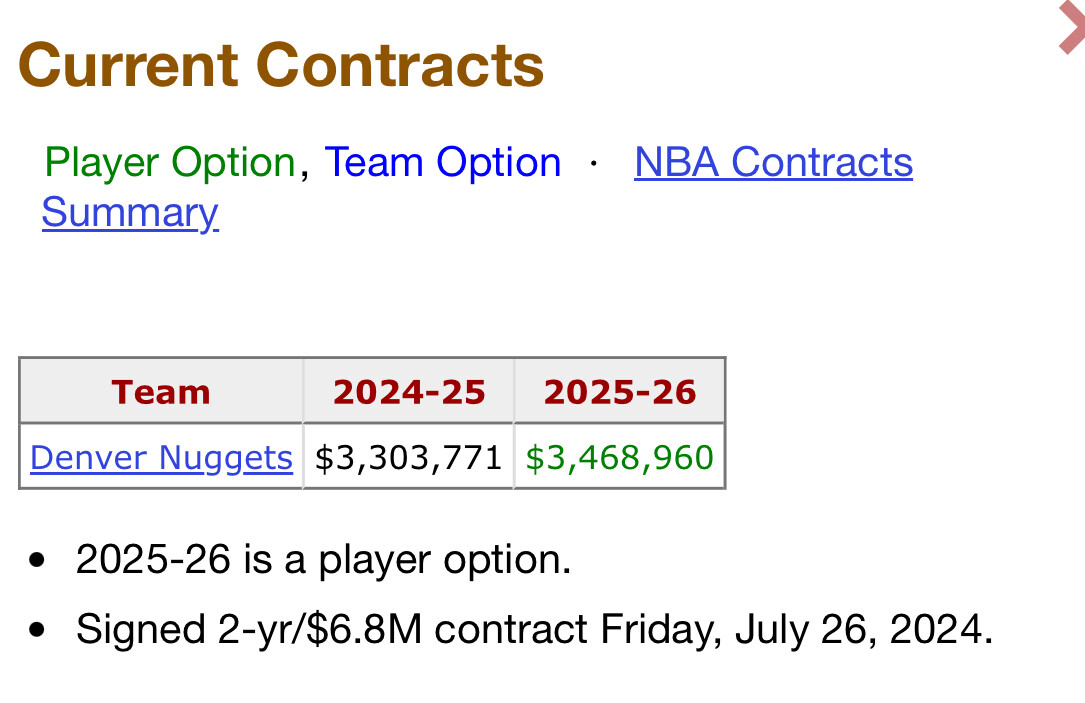
Task: Click the green $3,468,960 salary cell
Action: point(619,457)
